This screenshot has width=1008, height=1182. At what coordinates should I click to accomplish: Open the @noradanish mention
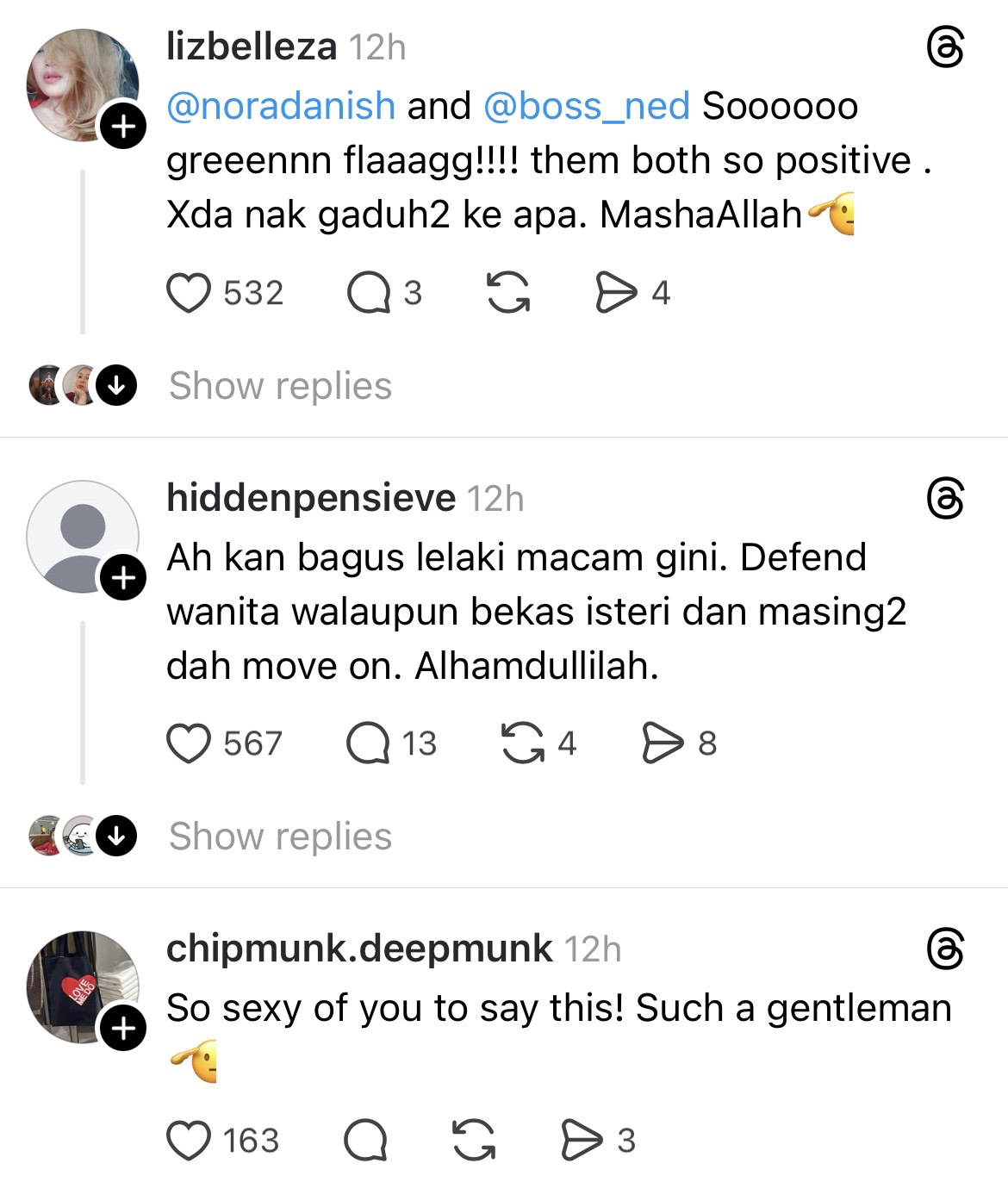point(281,106)
